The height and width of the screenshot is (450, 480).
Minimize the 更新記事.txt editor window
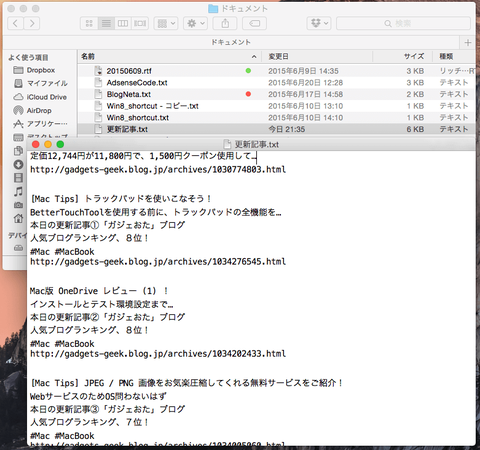click(x=48, y=144)
